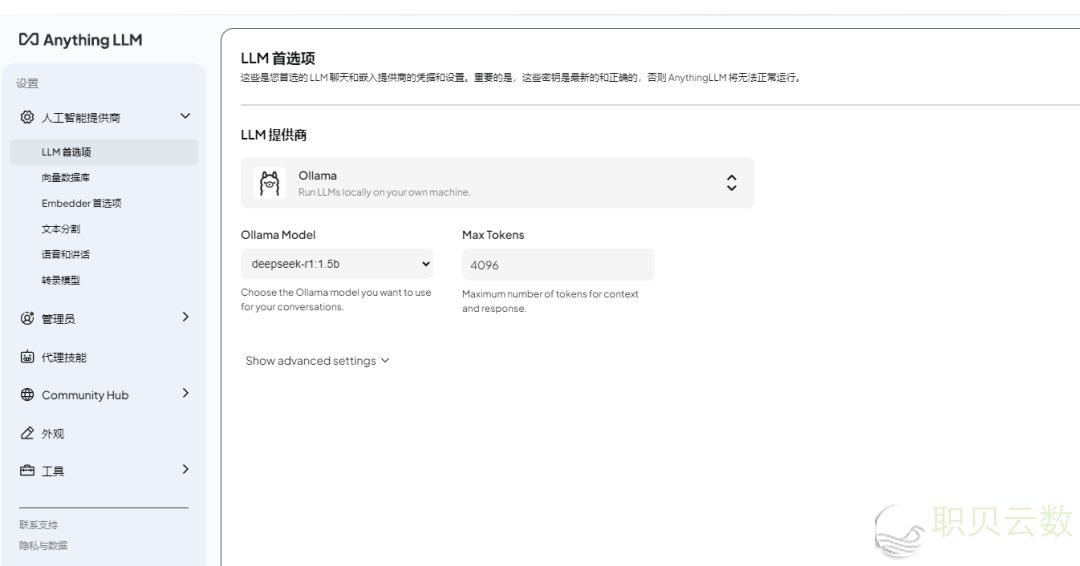
Task: Select 文本分割 in the sidebar
Action: tap(61, 229)
